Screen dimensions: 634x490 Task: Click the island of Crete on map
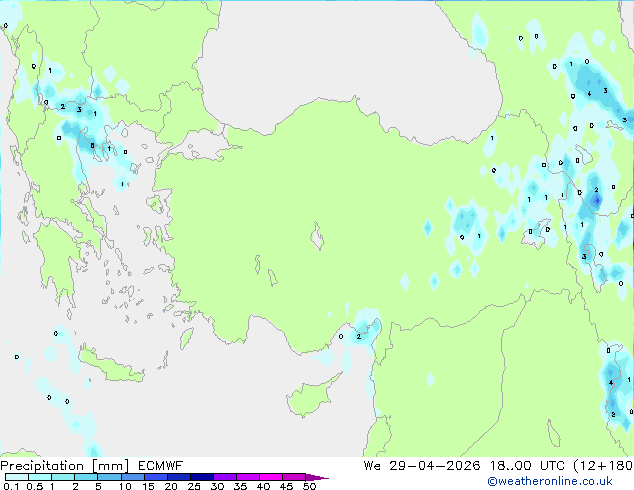click(111, 365)
